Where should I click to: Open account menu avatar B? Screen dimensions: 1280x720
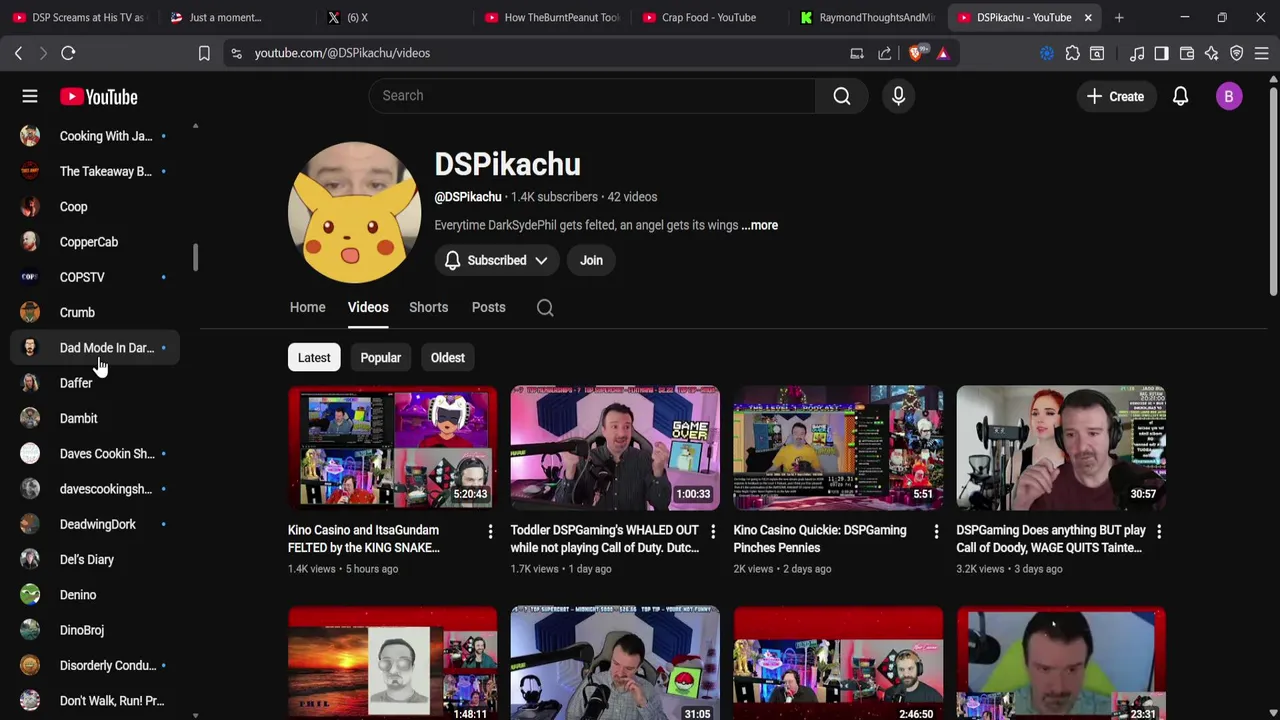click(1229, 97)
